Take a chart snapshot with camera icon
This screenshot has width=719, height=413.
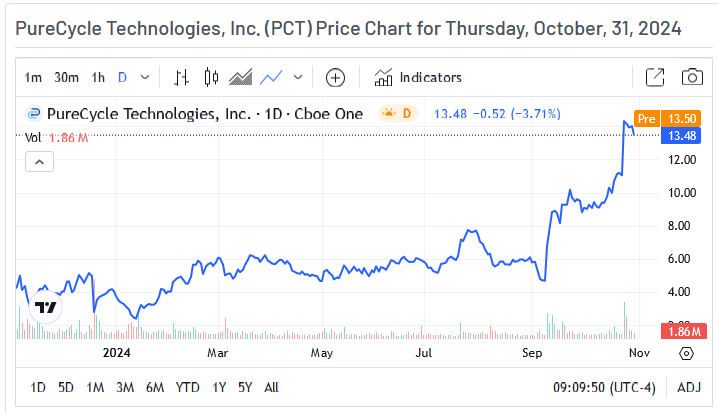coord(691,77)
